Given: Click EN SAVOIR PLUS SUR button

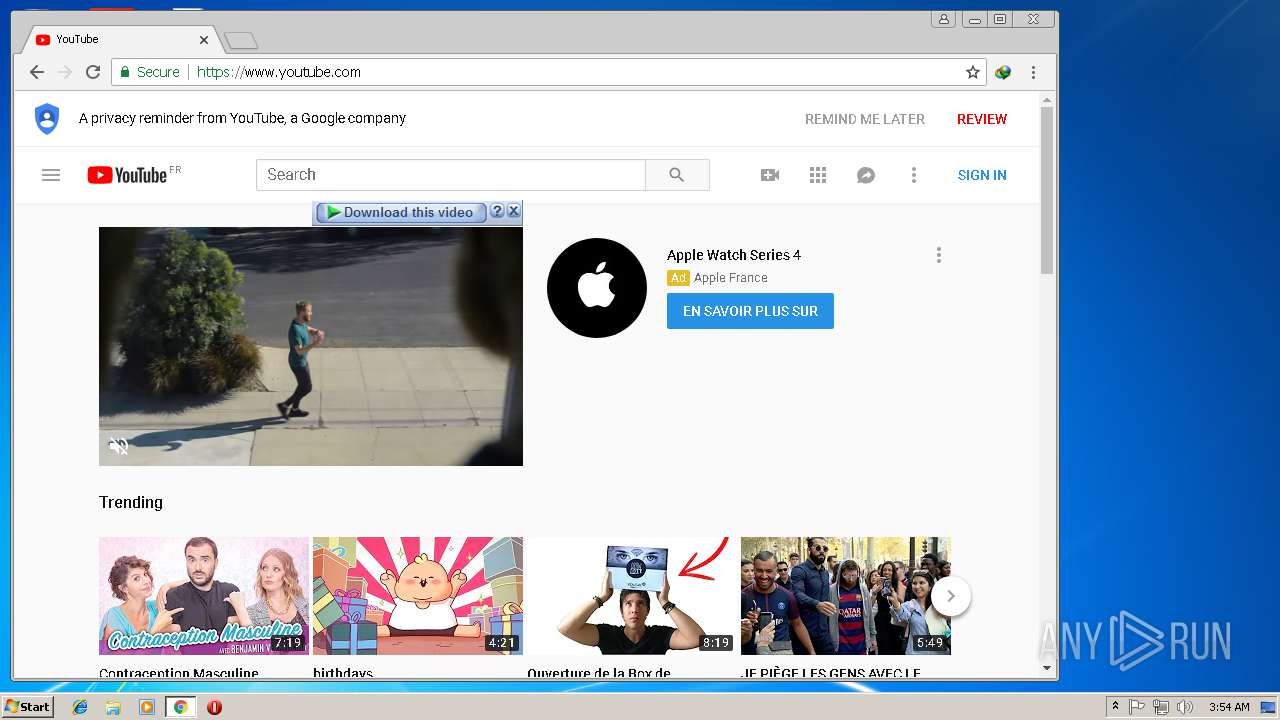Looking at the screenshot, I should pos(750,311).
